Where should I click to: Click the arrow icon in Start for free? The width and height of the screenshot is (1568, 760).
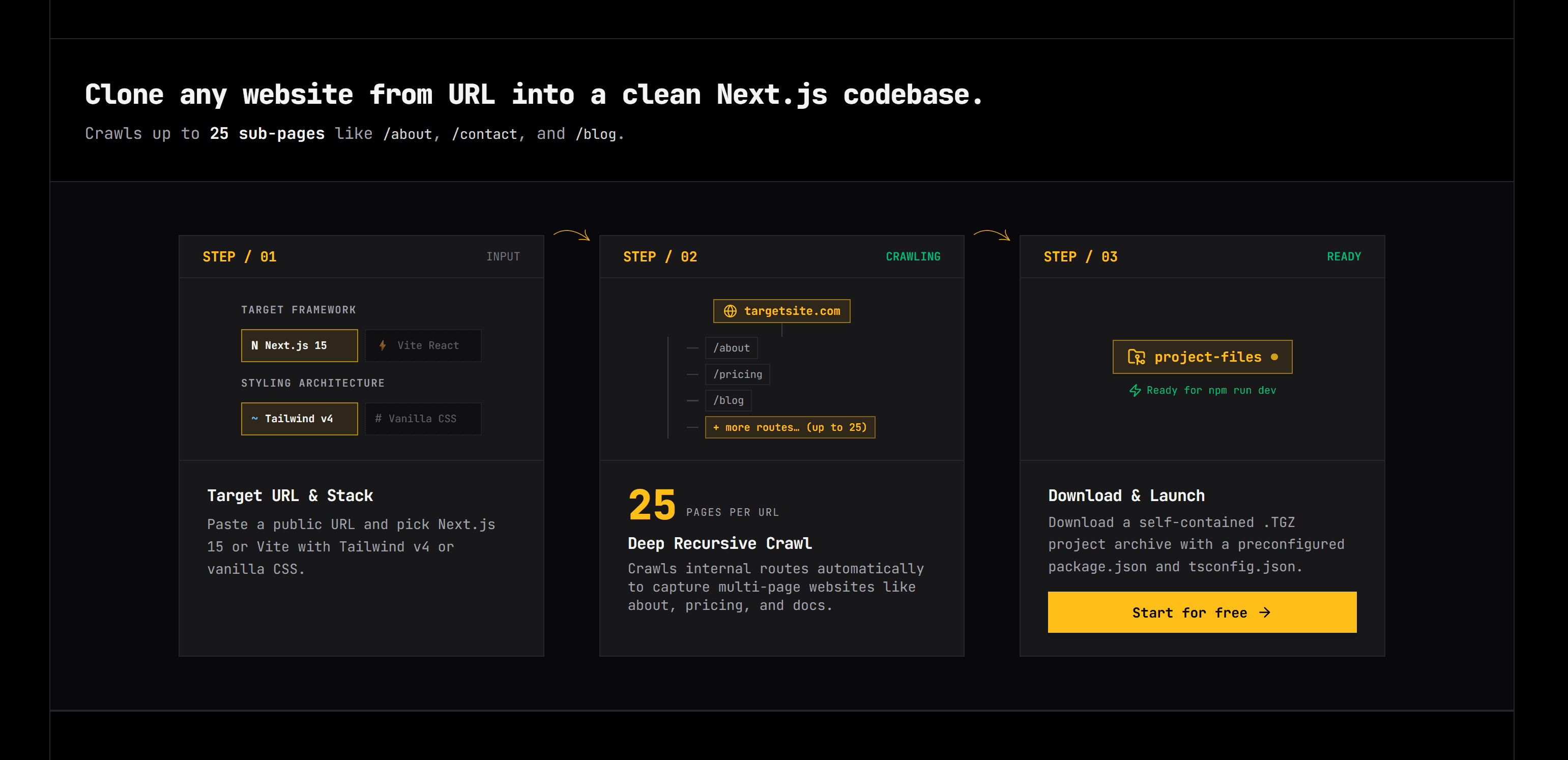(1264, 613)
